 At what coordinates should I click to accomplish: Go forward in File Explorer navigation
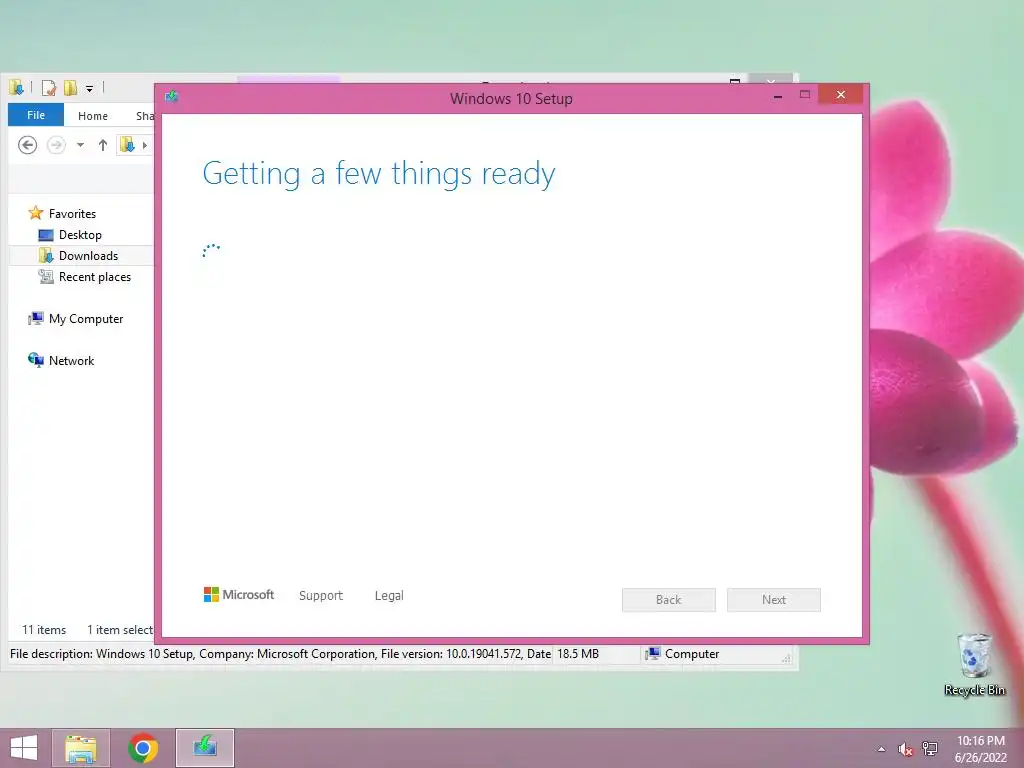(57, 144)
